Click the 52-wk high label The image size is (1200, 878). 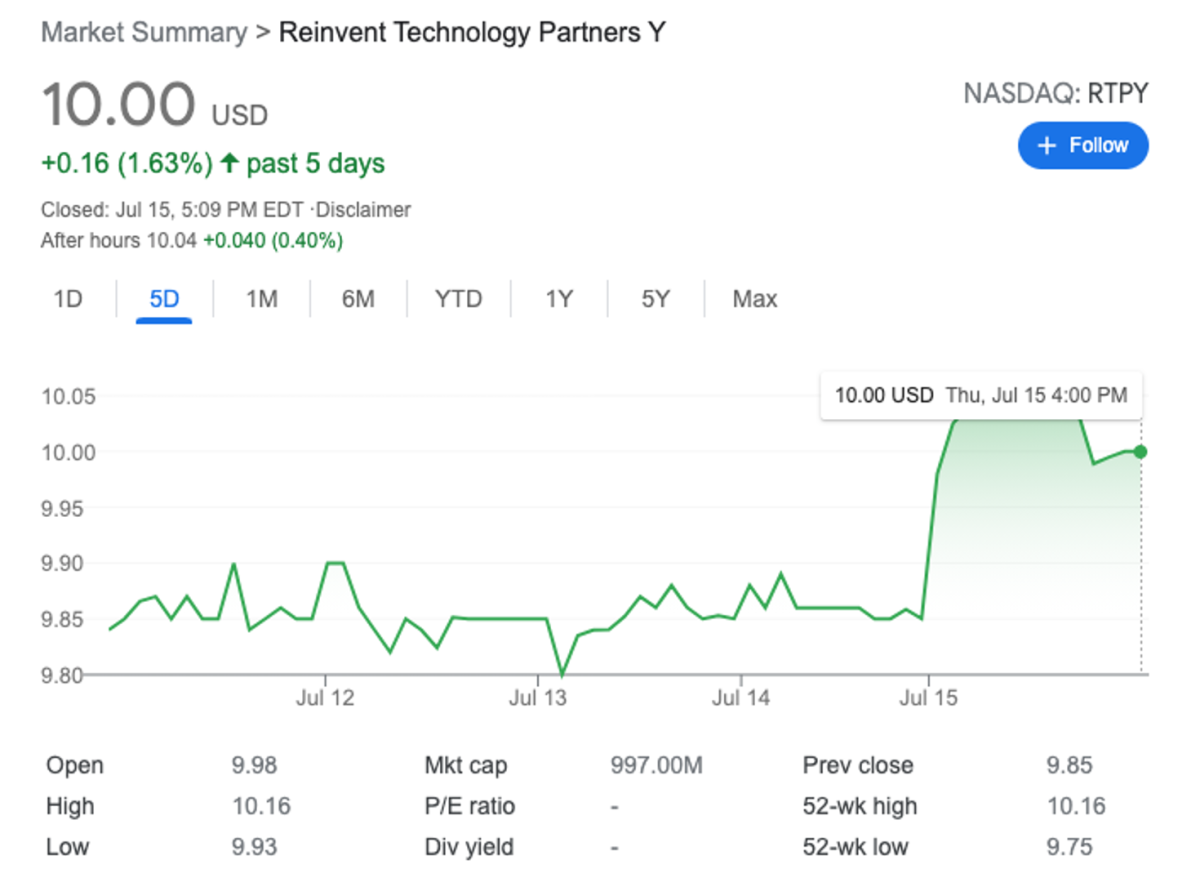pyautogui.click(x=860, y=806)
